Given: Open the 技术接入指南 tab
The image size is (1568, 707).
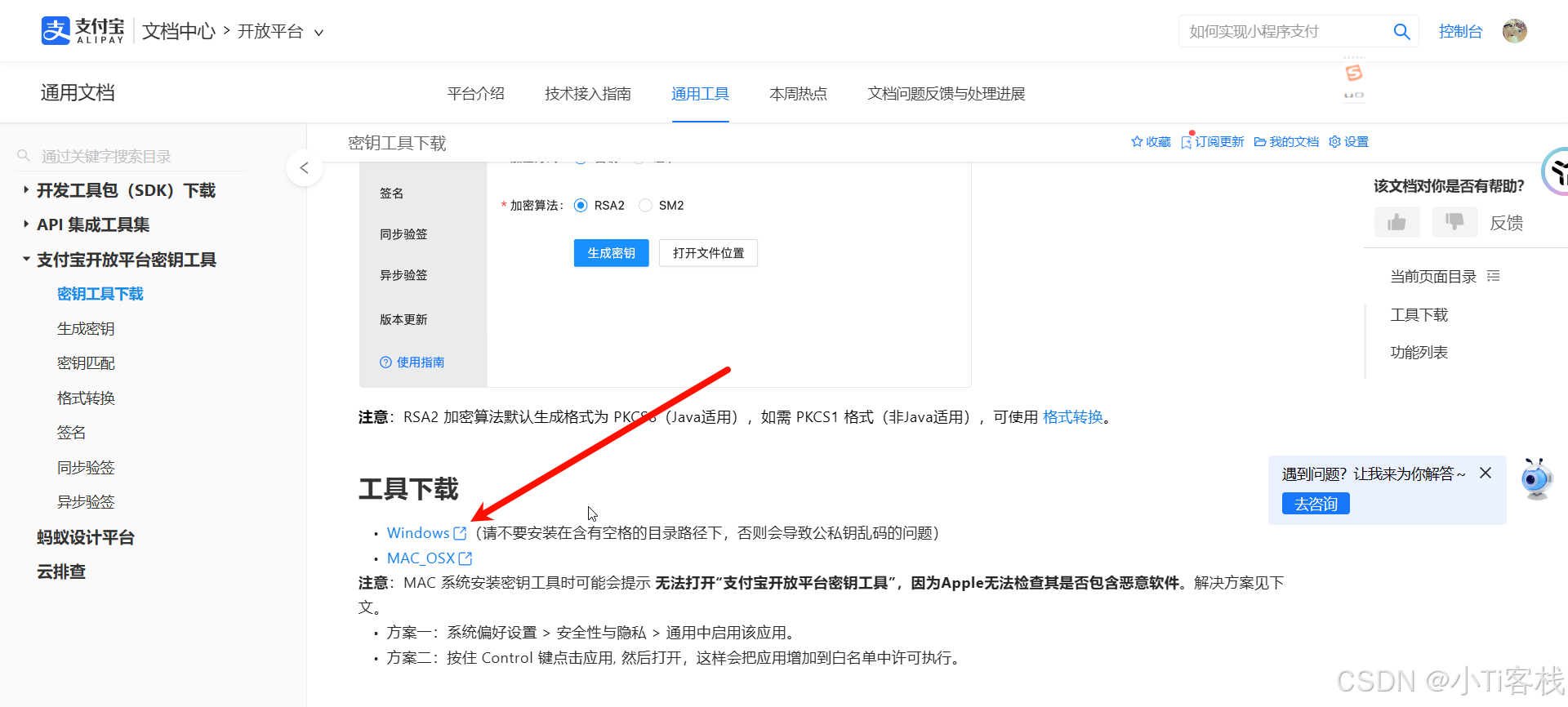Looking at the screenshot, I should 588,94.
